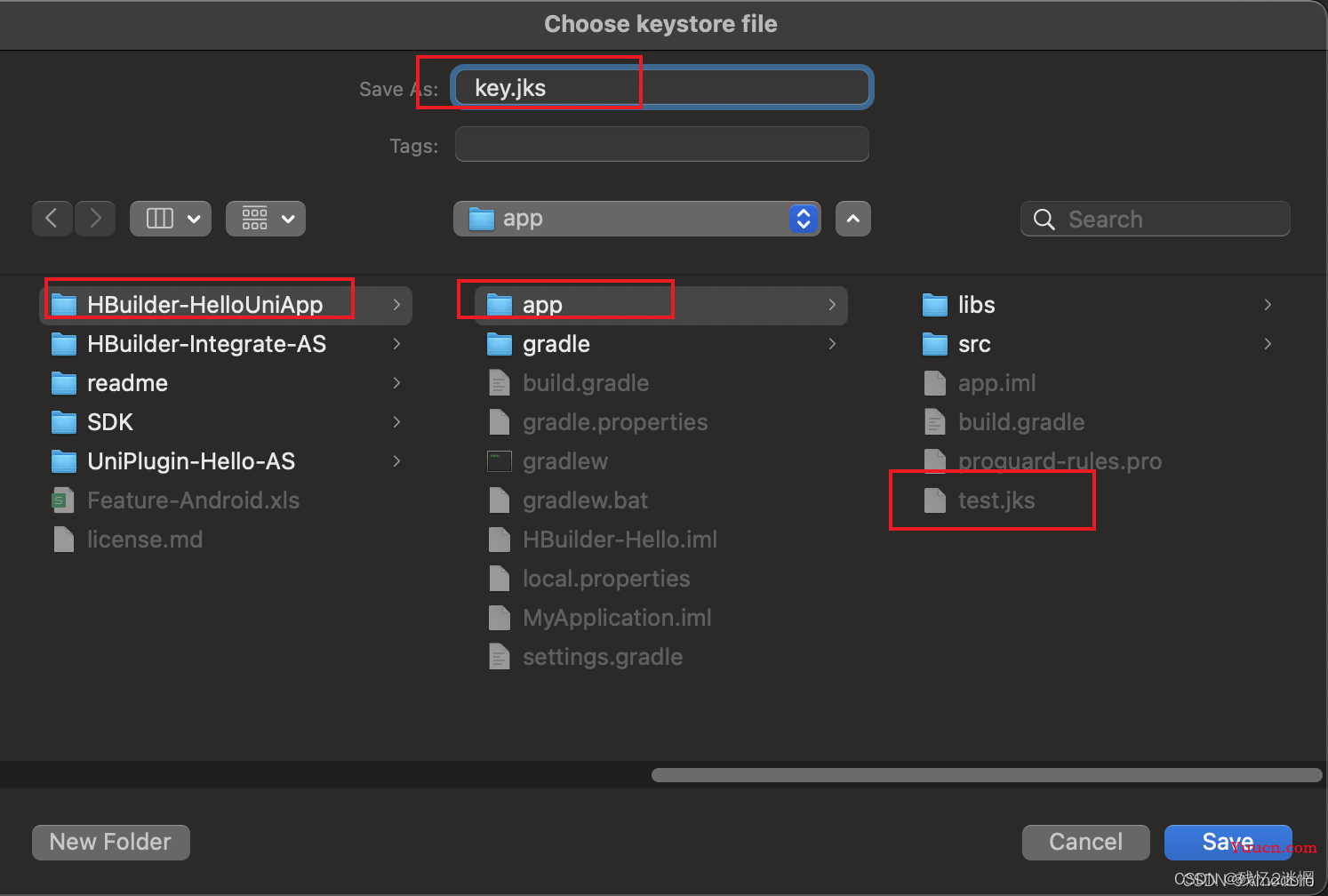Click the Tags input field
Image resolution: width=1328 pixels, height=896 pixels.
pos(662,144)
